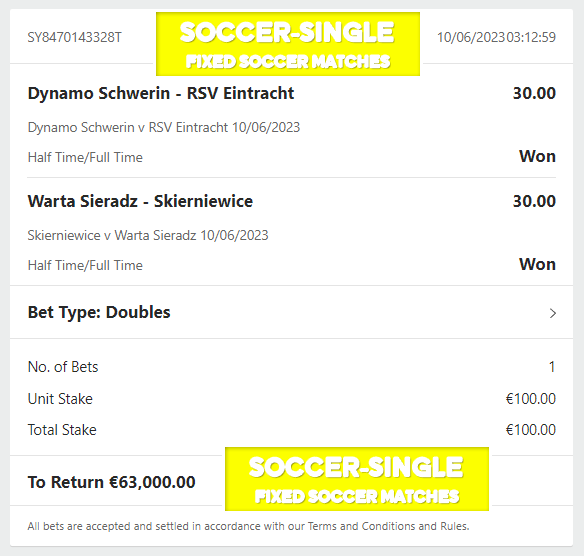The height and width of the screenshot is (556, 584).
Task: Open the Bet Type: Doubles row
Action: pyautogui.click(x=291, y=312)
